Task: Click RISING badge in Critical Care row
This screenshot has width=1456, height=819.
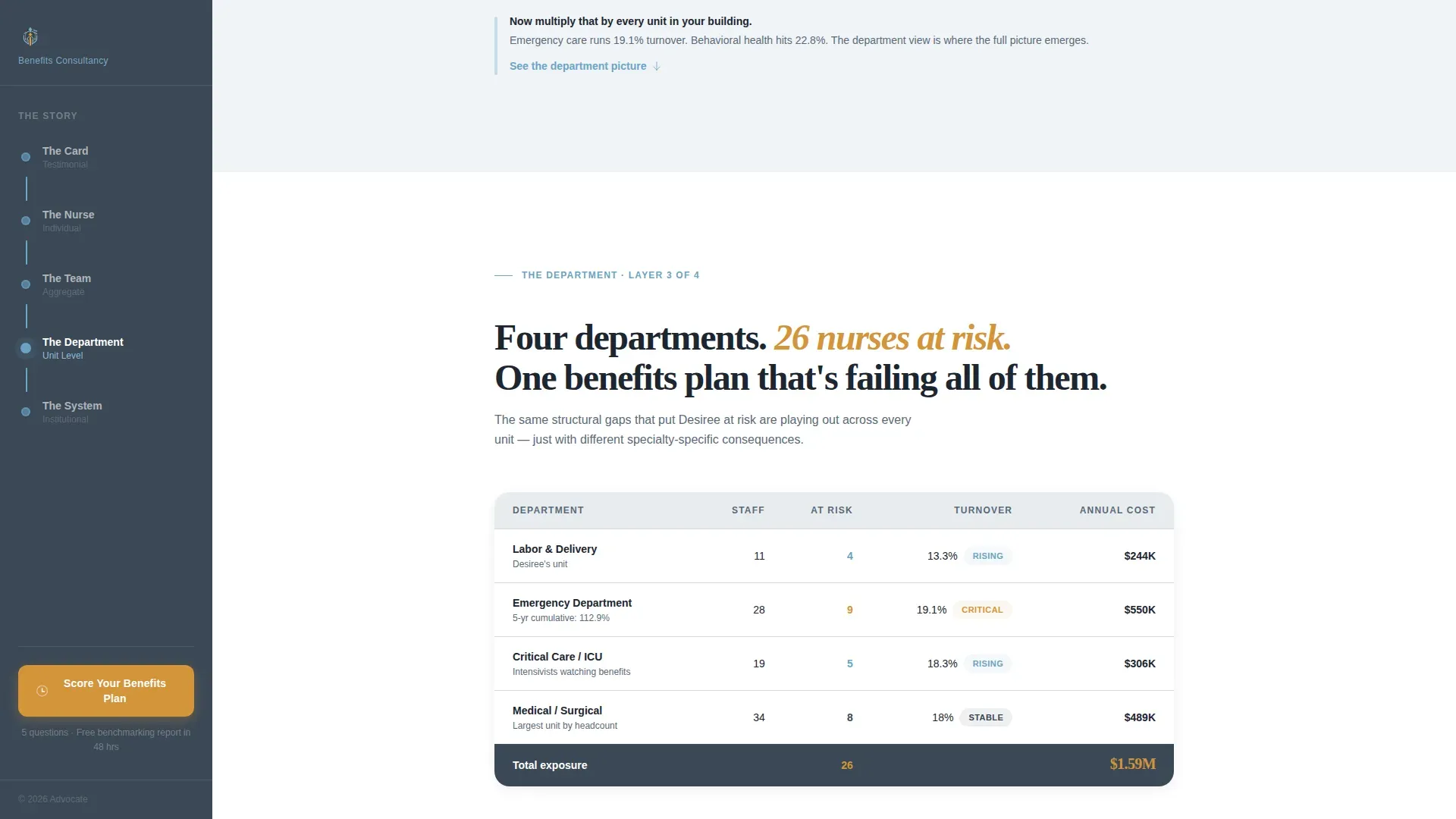Action: [988, 664]
